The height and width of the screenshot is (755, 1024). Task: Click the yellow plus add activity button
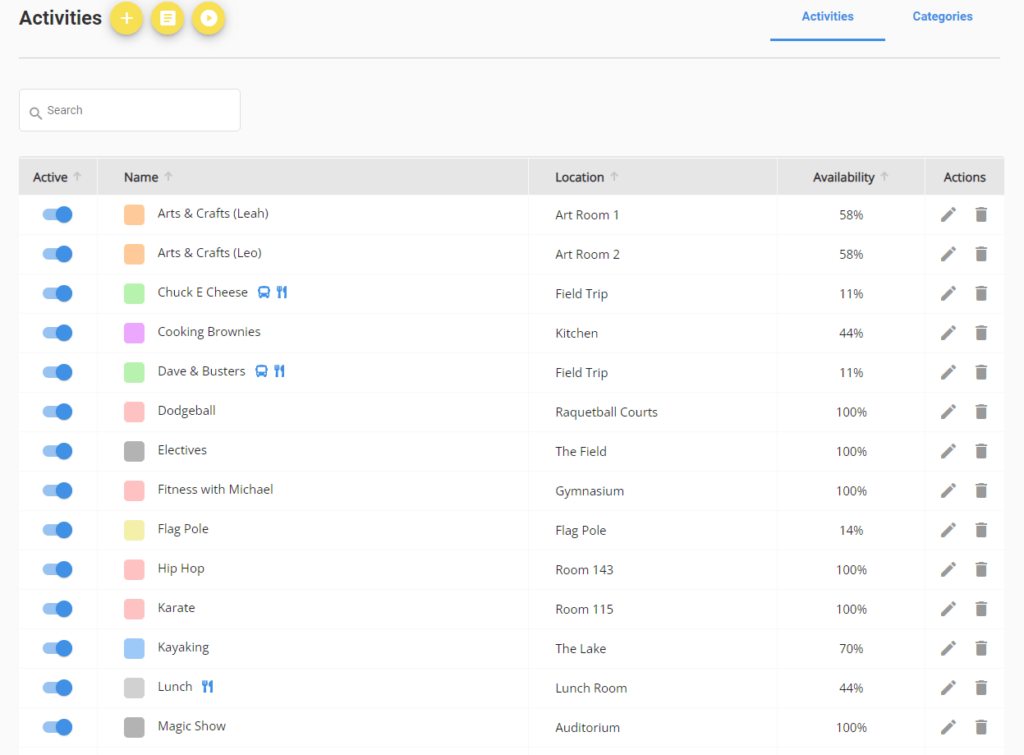(126, 18)
